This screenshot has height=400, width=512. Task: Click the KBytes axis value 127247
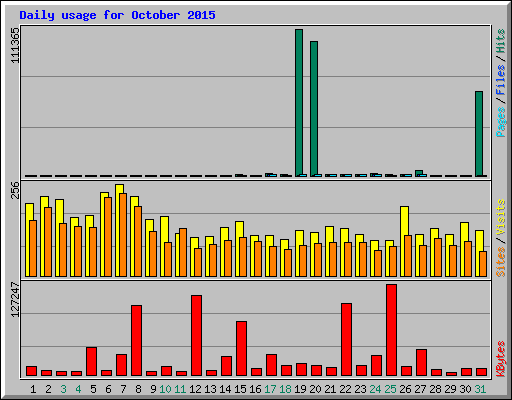[15, 299]
